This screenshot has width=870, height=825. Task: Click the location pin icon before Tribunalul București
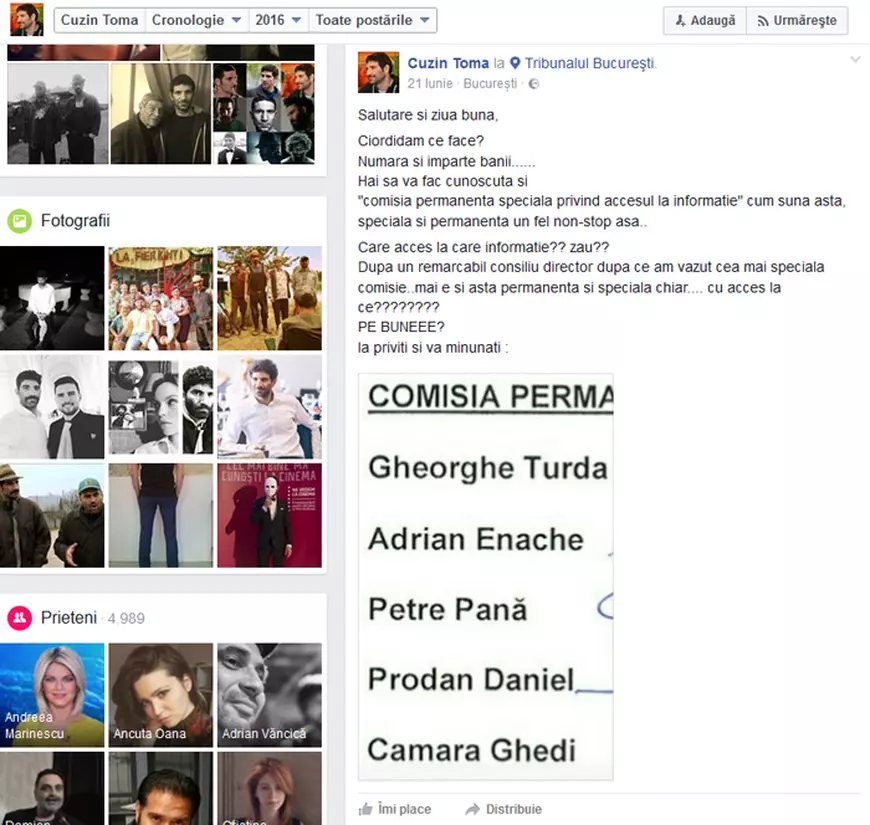(513, 62)
